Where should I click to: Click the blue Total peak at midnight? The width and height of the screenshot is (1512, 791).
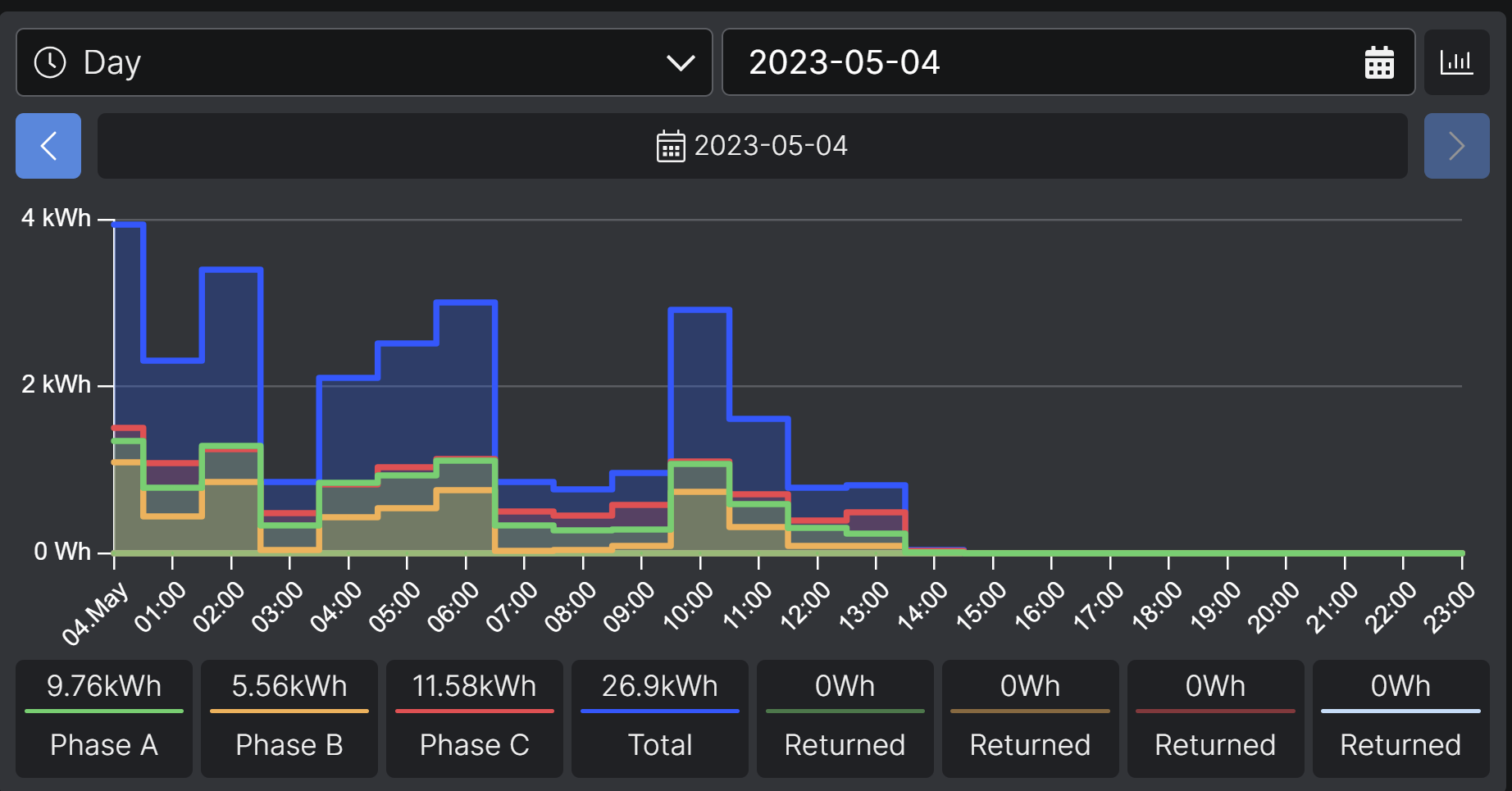pos(129,224)
